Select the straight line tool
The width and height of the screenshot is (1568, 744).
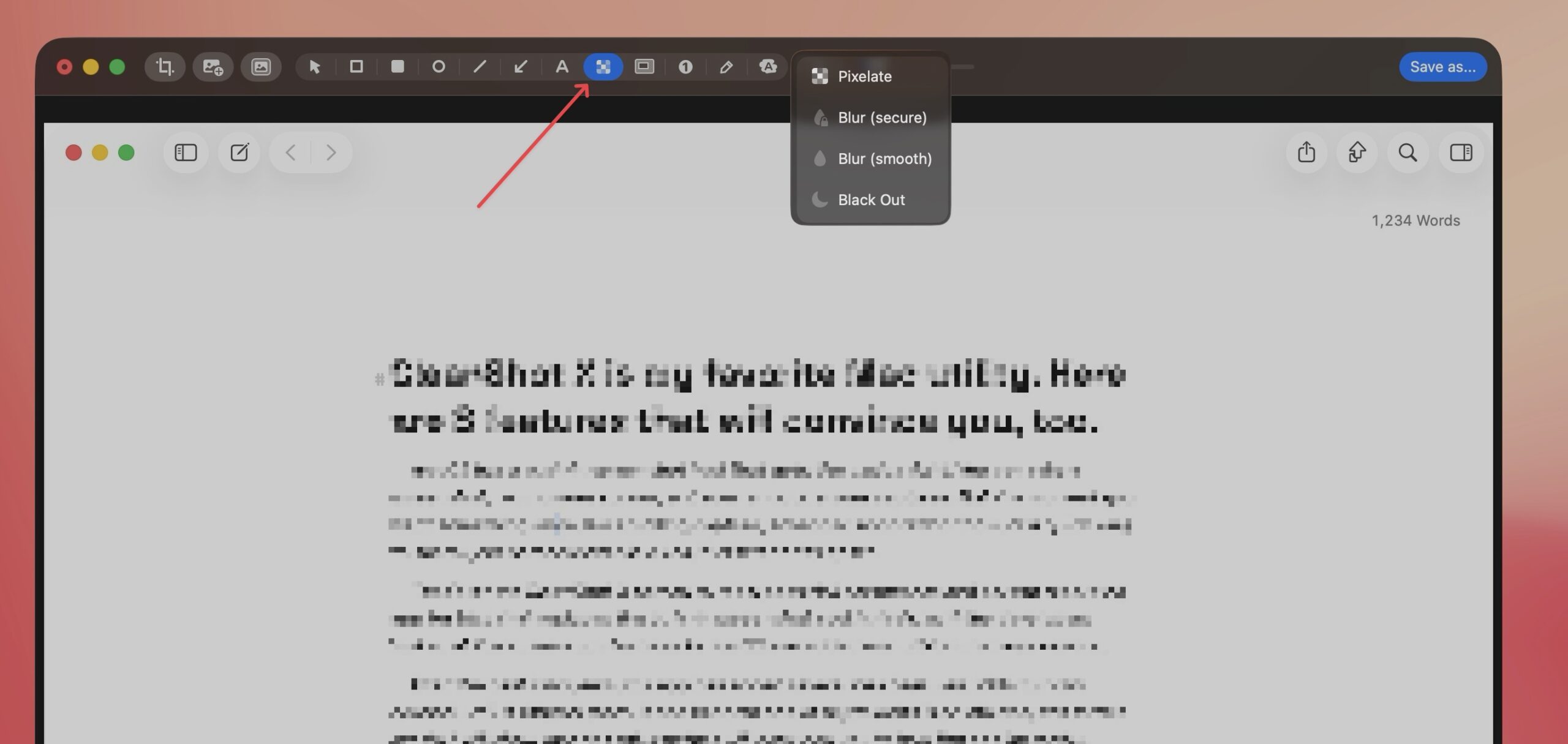tap(480, 66)
